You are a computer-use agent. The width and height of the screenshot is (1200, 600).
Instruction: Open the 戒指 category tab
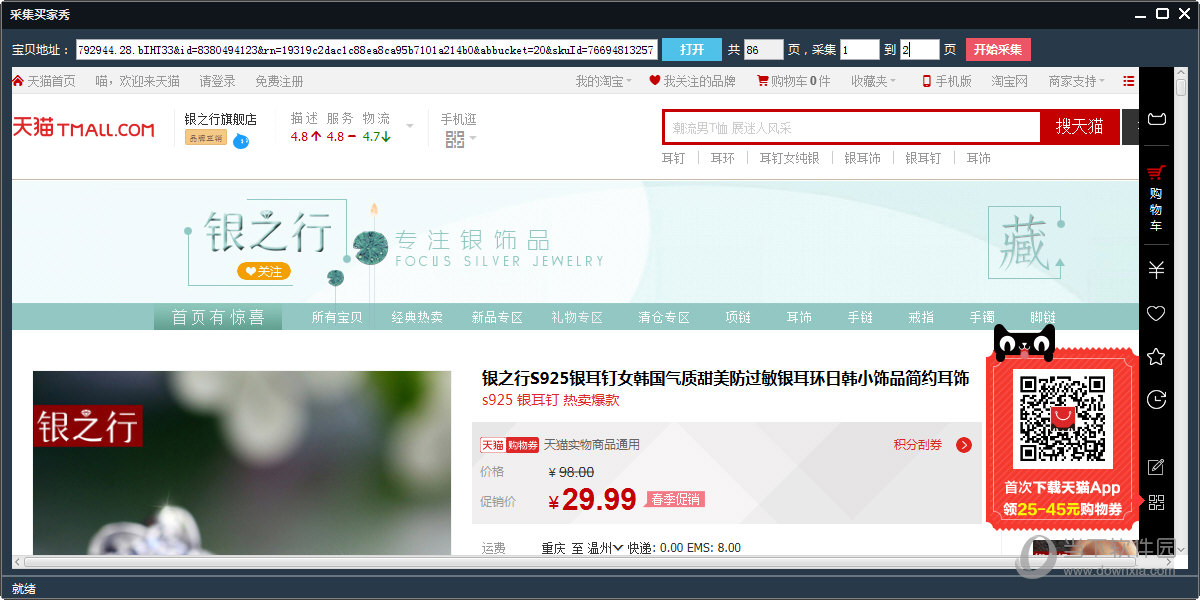click(921, 317)
